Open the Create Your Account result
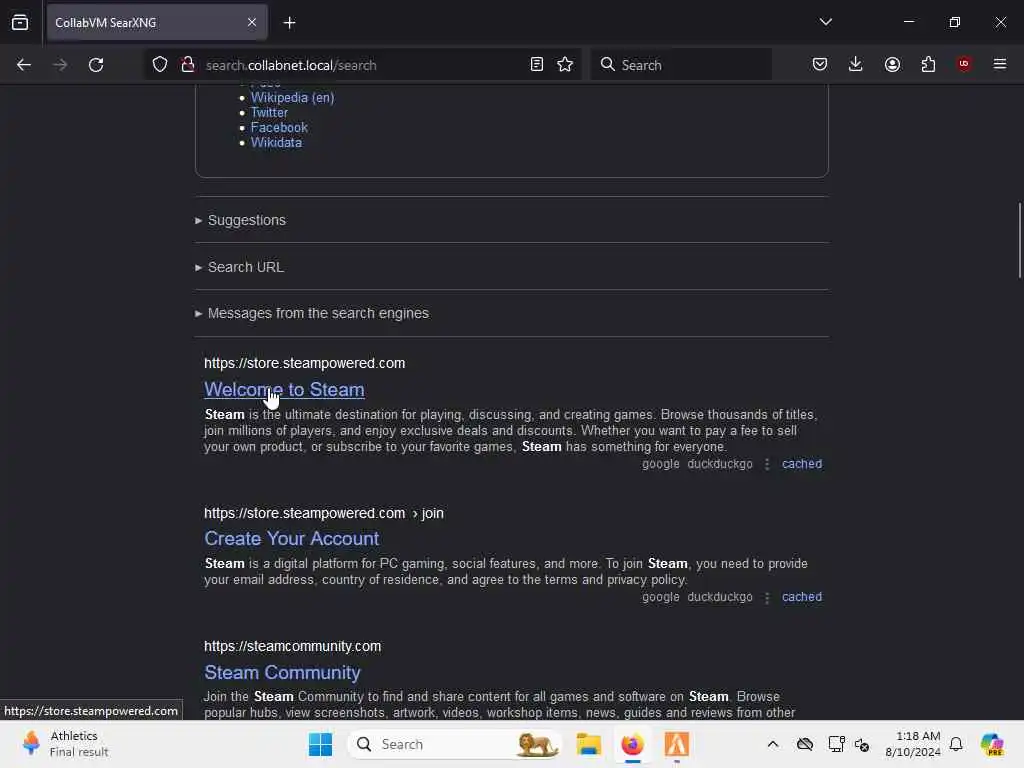The width and height of the screenshot is (1024, 768). (291, 538)
